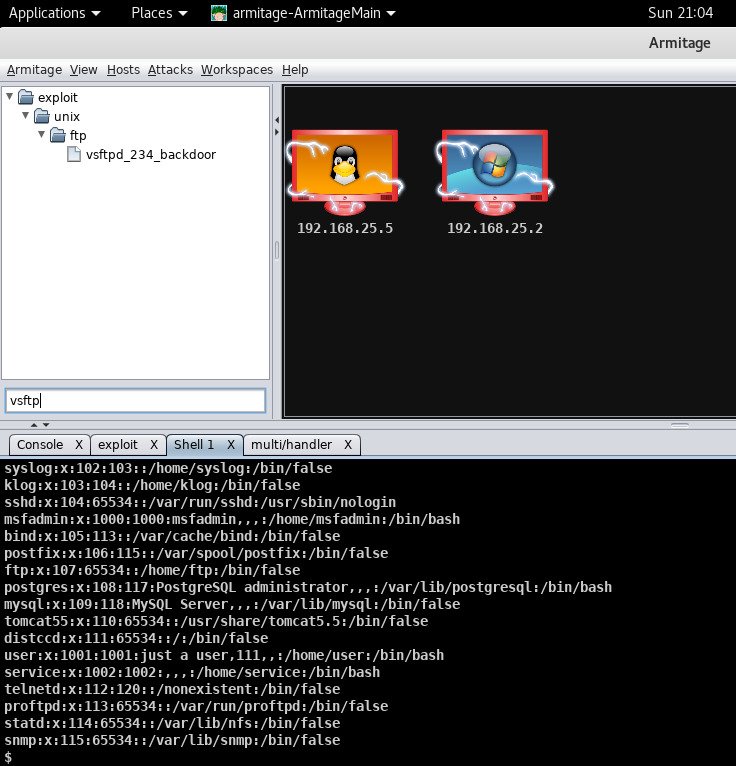Open the armitage-ArmitageMain window menu

pos(303,13)
